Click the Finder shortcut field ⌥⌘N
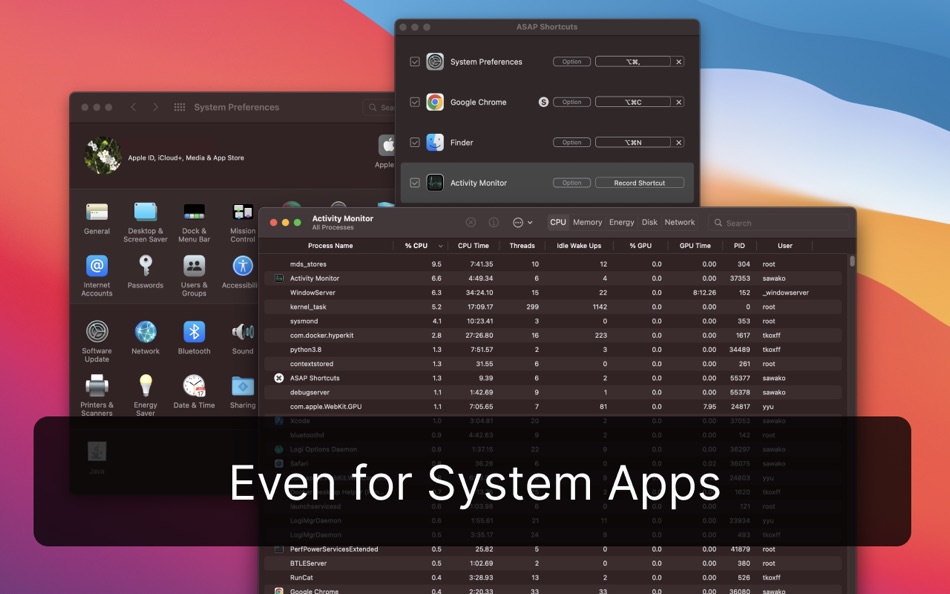This screenshot has width=950, height=594. pyautogui.click(x=633, y=142)
